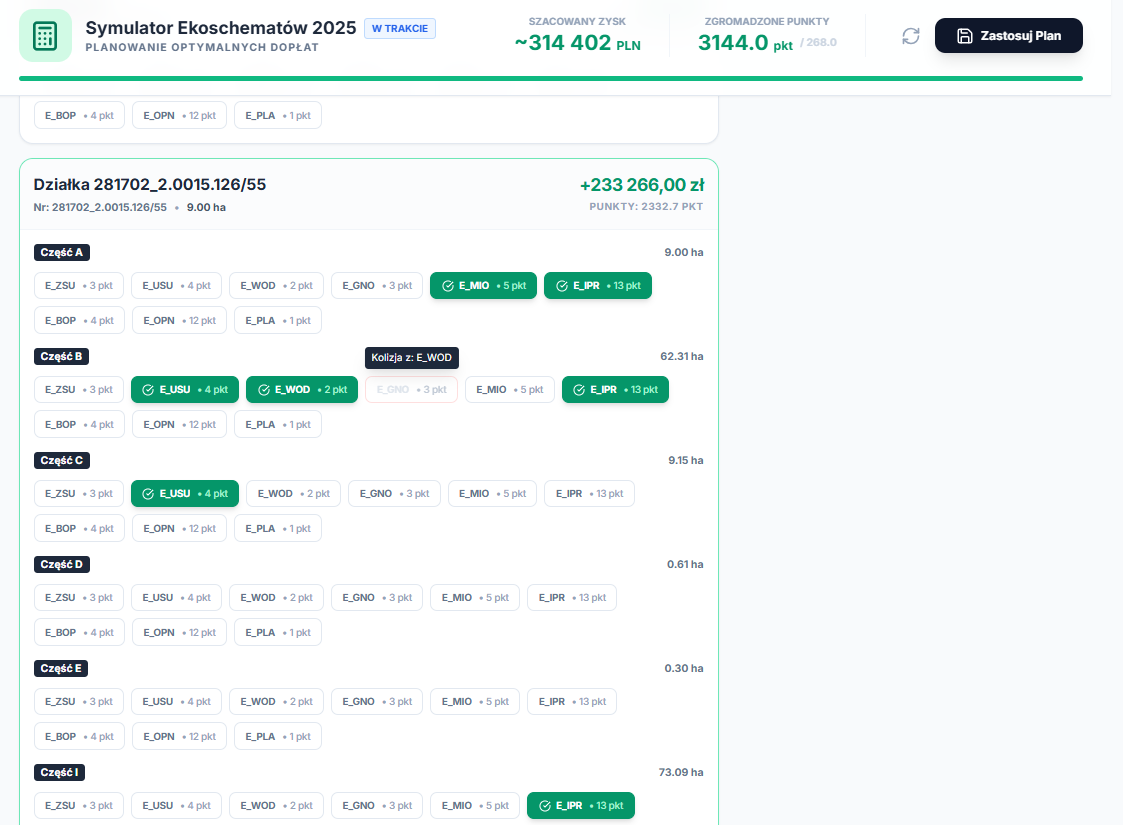This screenshot has width=1123, height=825.
Task: Click the checkmark icon on E_WOD in Część B
Action: (x=264, y=390)
